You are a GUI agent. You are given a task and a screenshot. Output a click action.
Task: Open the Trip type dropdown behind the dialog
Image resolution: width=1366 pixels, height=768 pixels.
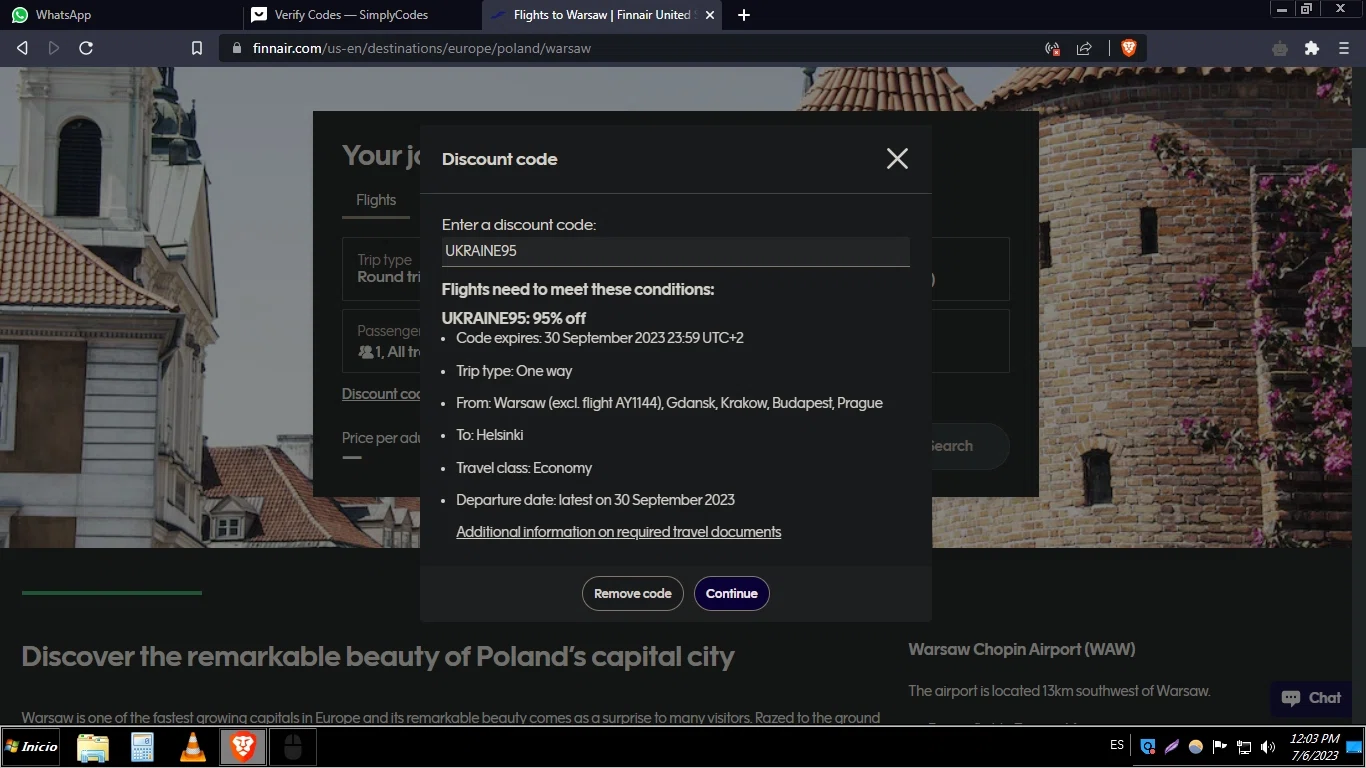(381, 268)
